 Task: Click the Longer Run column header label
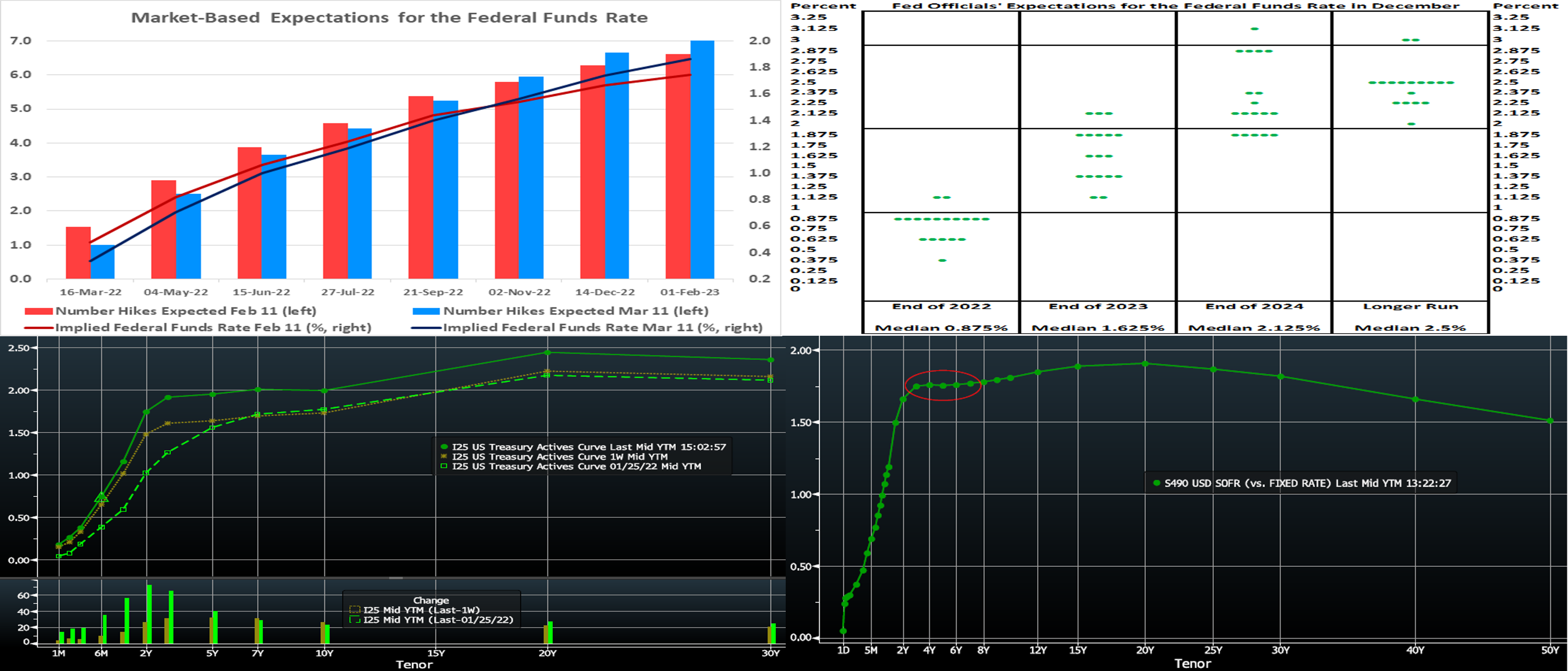pos(1410,306)
